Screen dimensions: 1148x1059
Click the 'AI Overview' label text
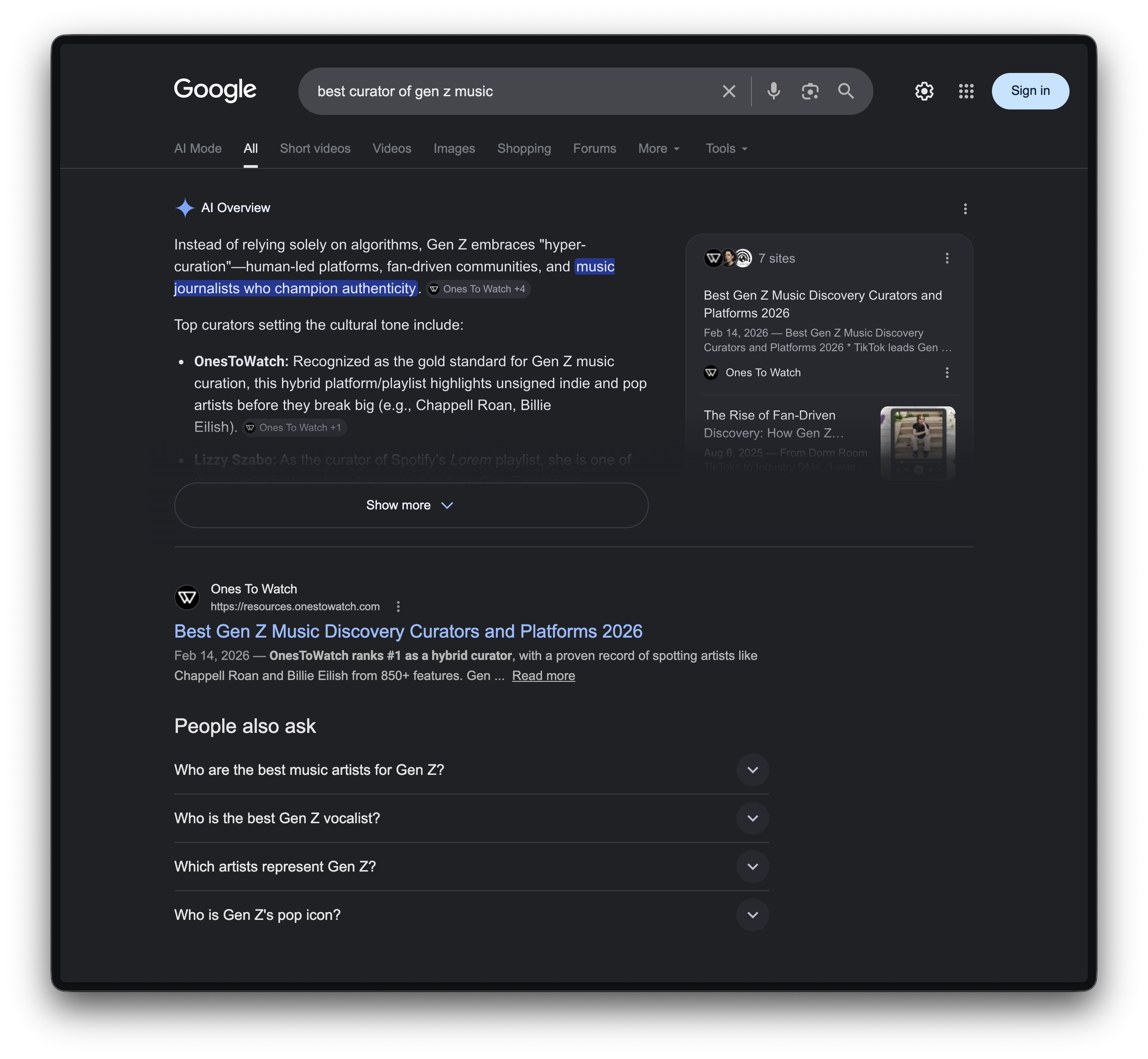(235, 208)
